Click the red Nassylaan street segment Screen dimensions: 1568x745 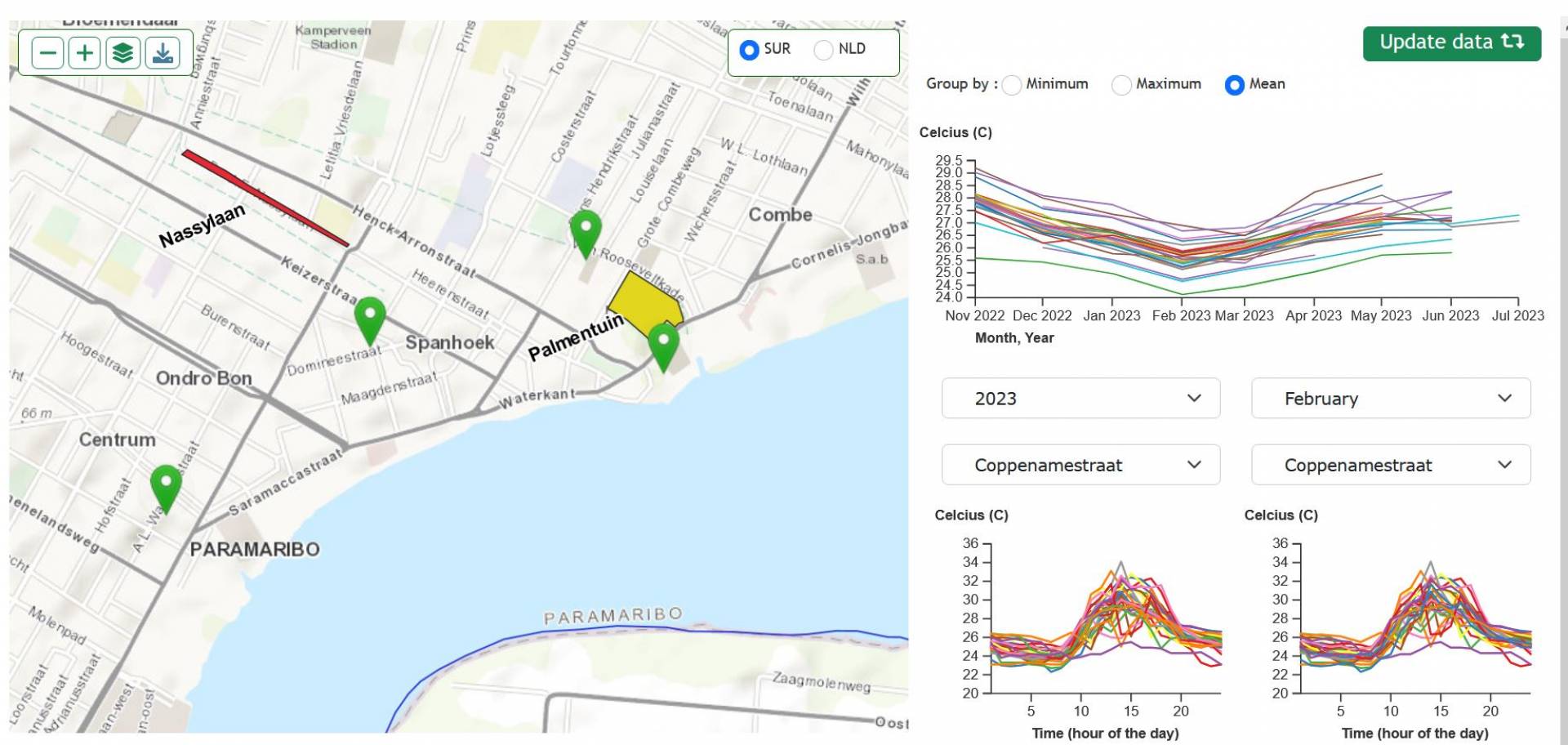[265, 198]
